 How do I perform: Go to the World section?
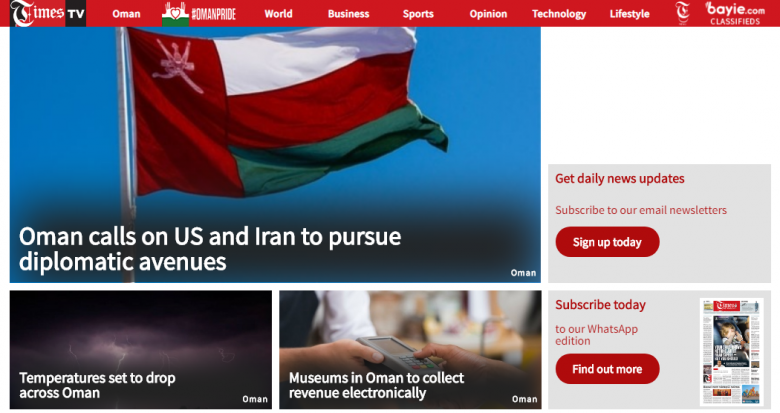tap(278, 14)
